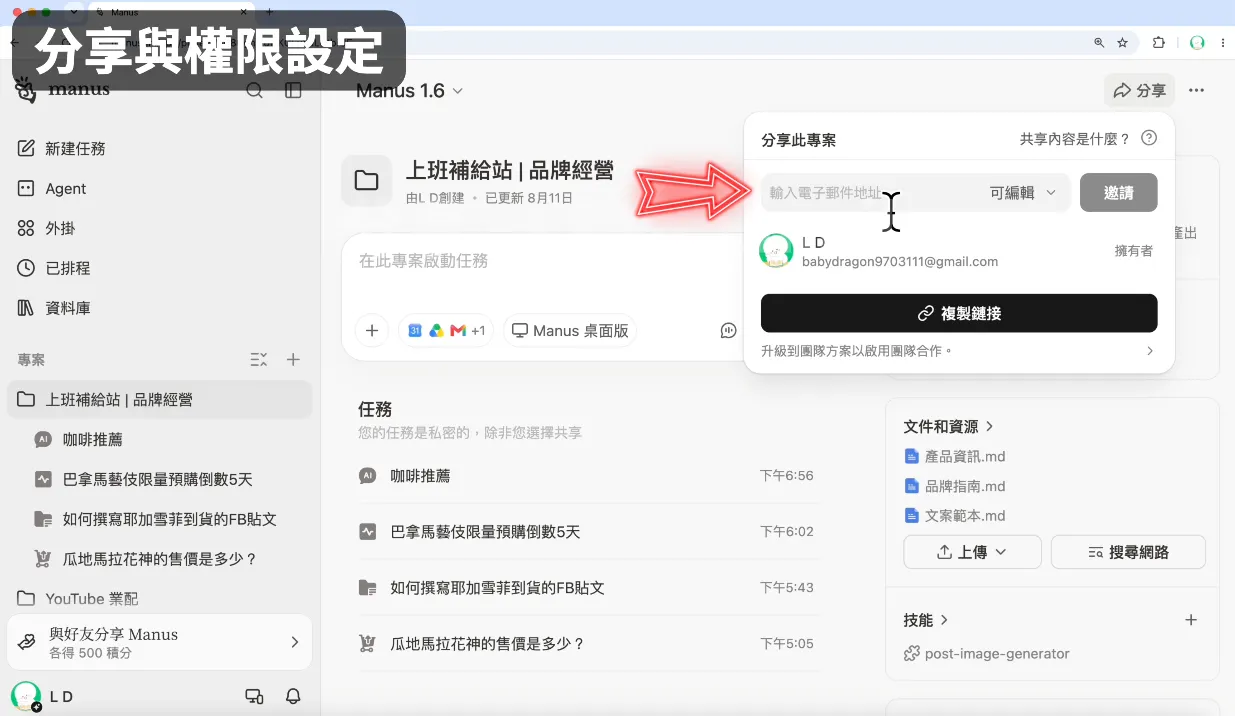This screenshot has height=716, width=1235.
Task: Bookmark page with star icon
Action: (x=1123, y=43)
